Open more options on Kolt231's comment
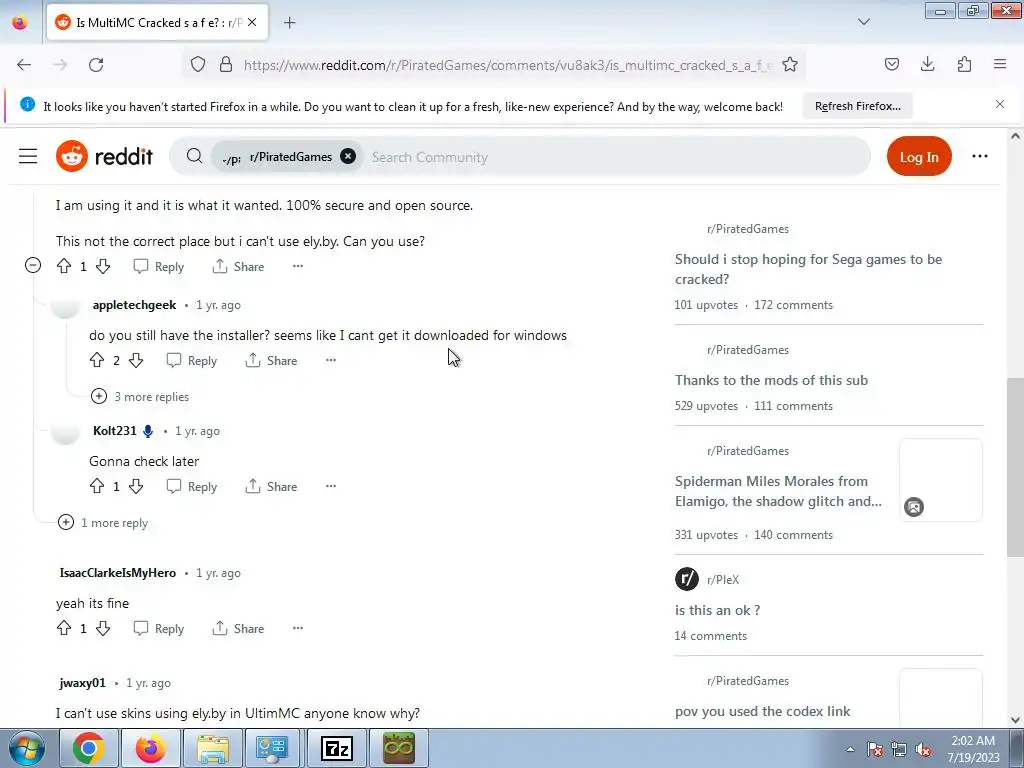1024x768 pixels. pos(331,487)
